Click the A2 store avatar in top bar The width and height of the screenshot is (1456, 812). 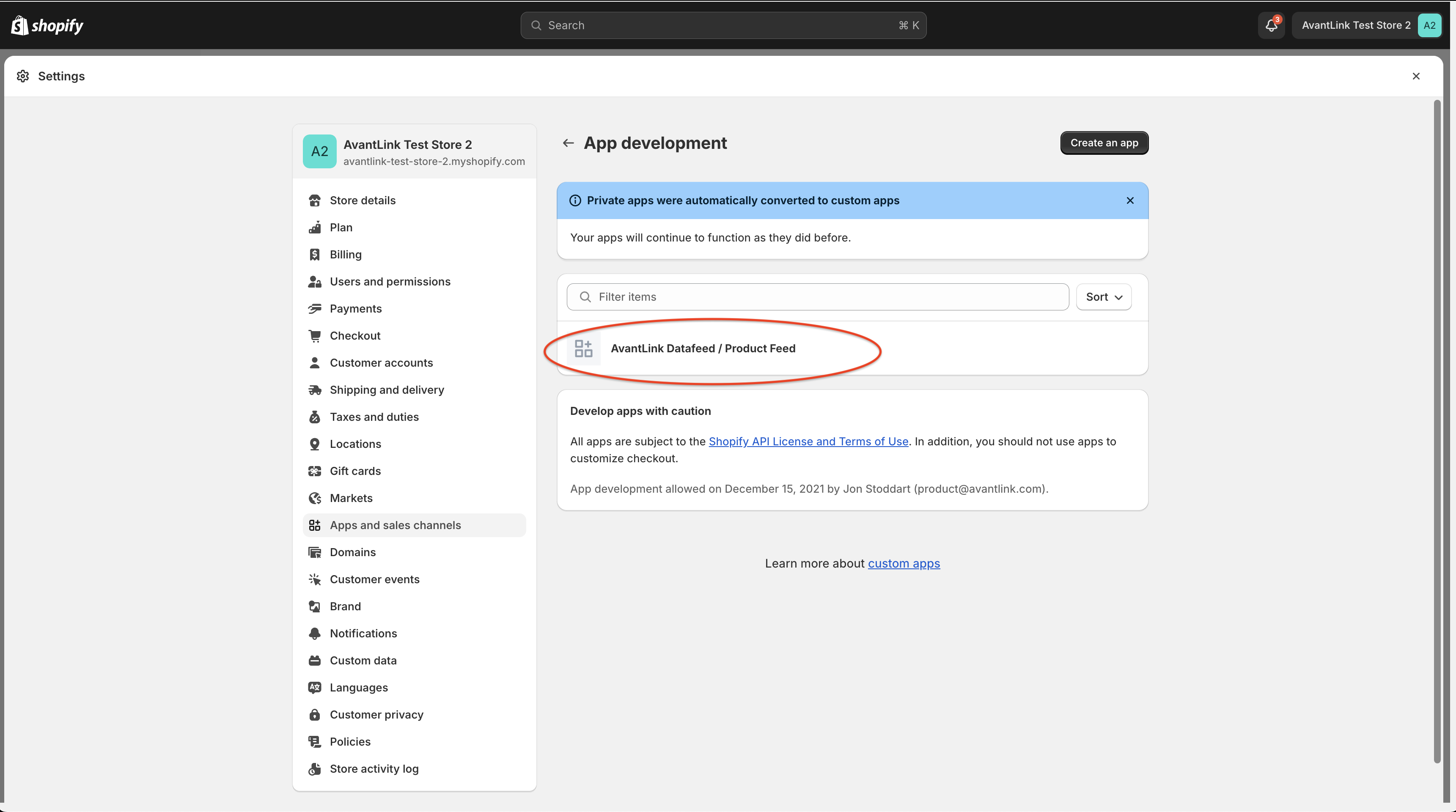pyautogui.click(x=1429, y=25)
